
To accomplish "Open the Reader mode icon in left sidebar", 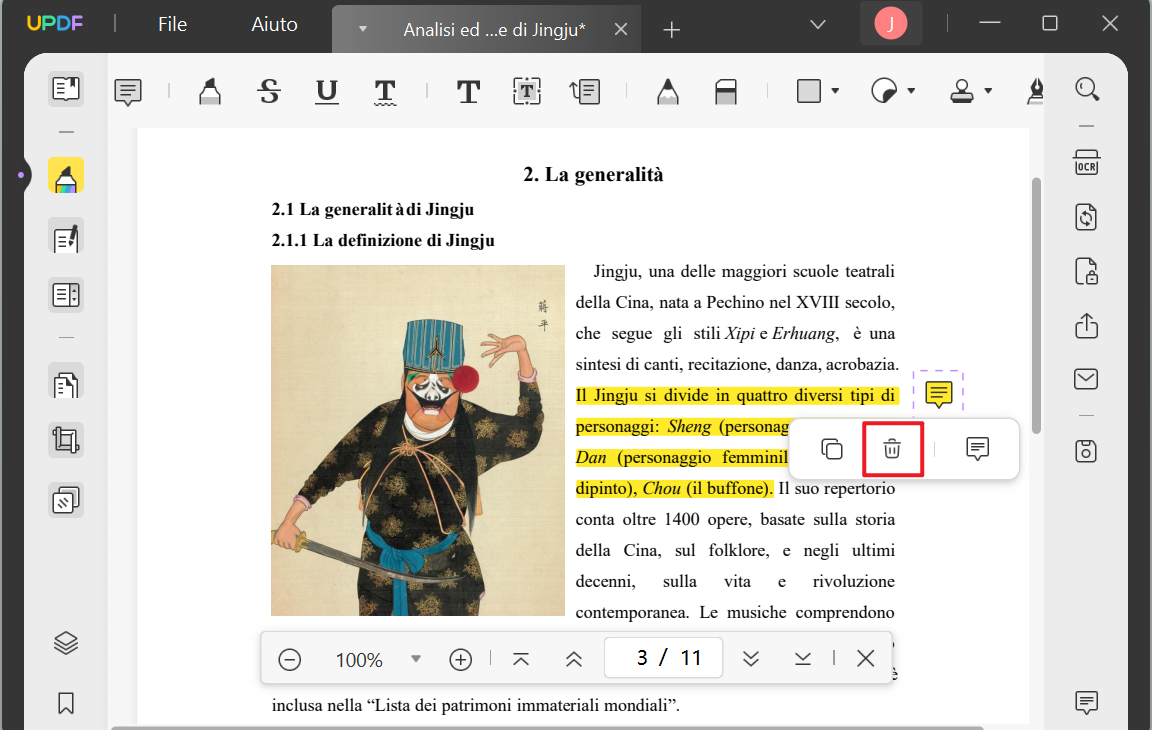I will pos(66,90).
